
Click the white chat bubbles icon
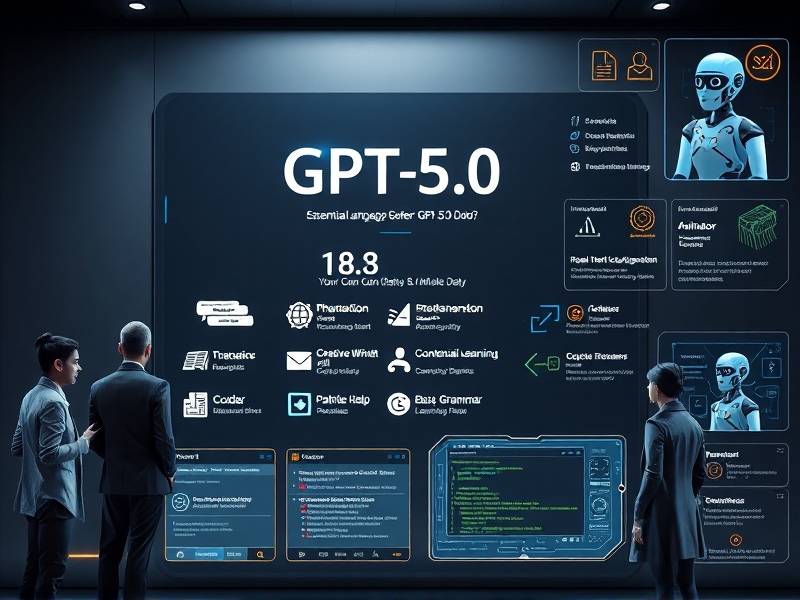click(x=225, y=313)
